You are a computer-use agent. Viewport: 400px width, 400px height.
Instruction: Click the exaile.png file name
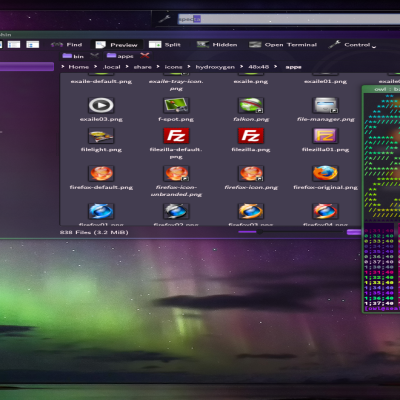251,81
